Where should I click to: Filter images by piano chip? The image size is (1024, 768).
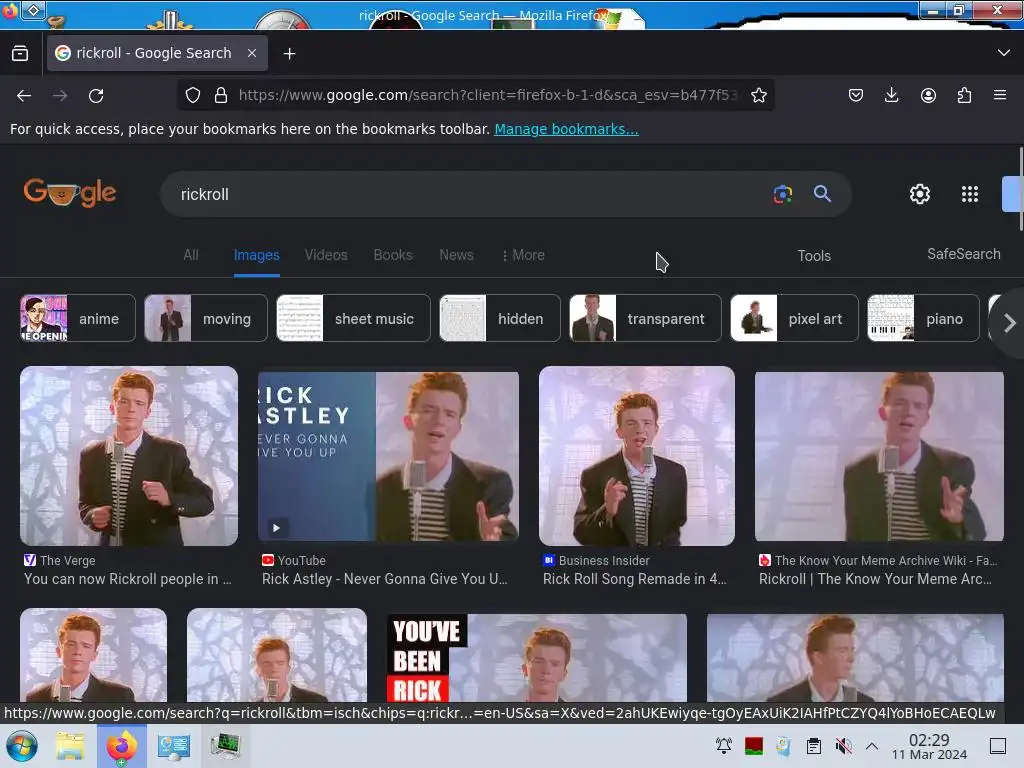[923, 318]
